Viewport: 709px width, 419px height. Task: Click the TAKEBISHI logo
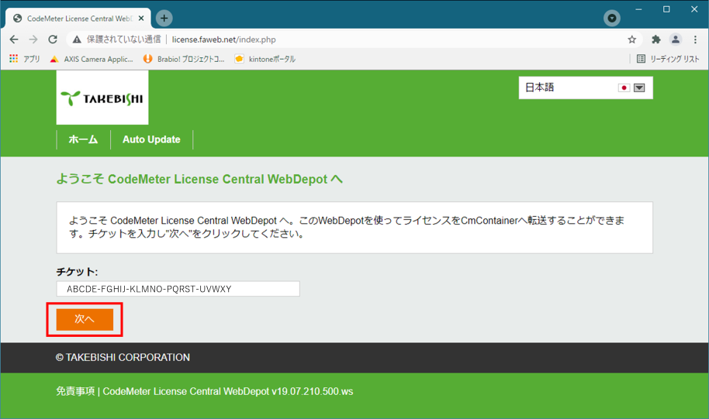(102, 97)
